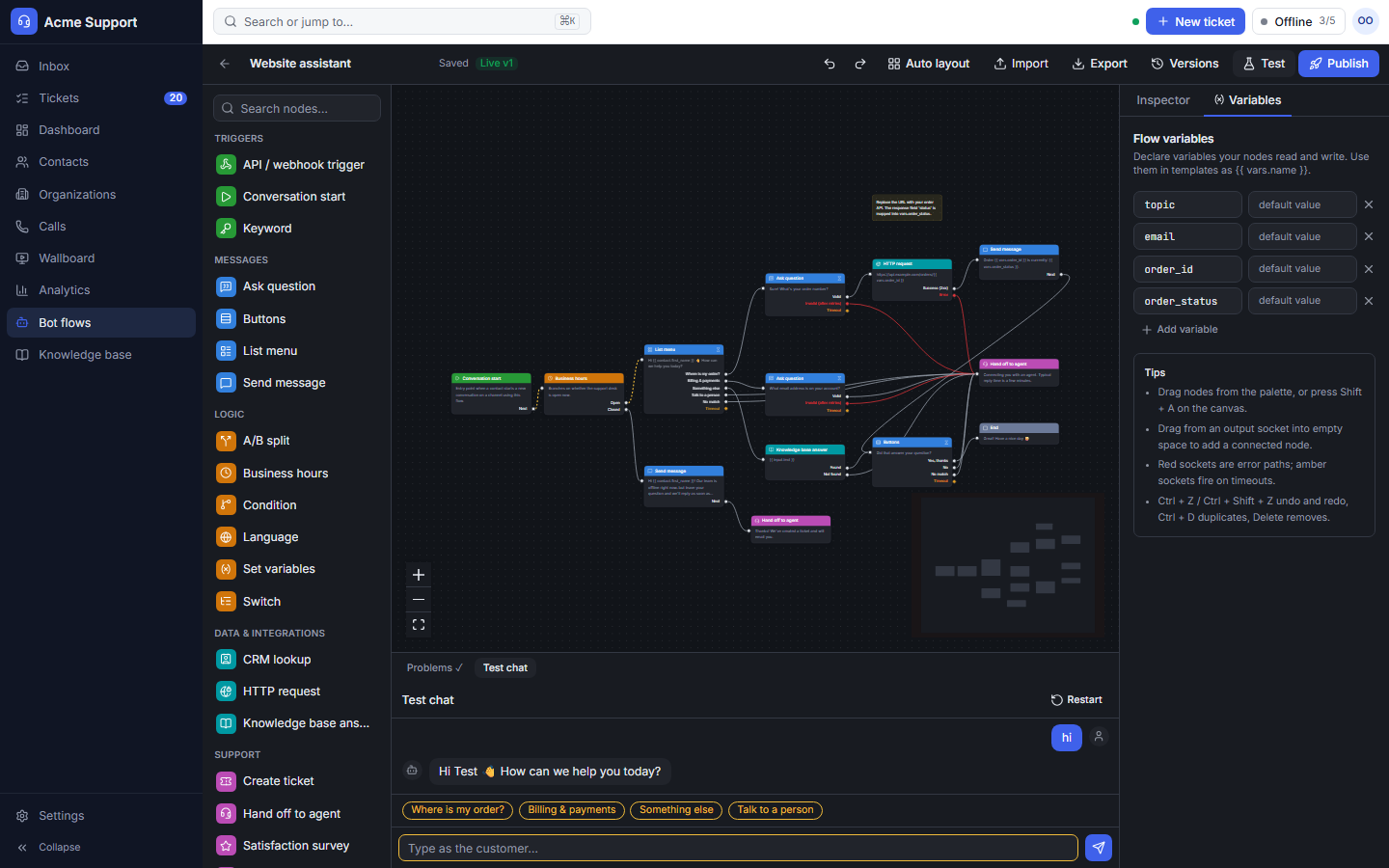
Task: Click the Search nodes field
Action: tap(297, 108)
